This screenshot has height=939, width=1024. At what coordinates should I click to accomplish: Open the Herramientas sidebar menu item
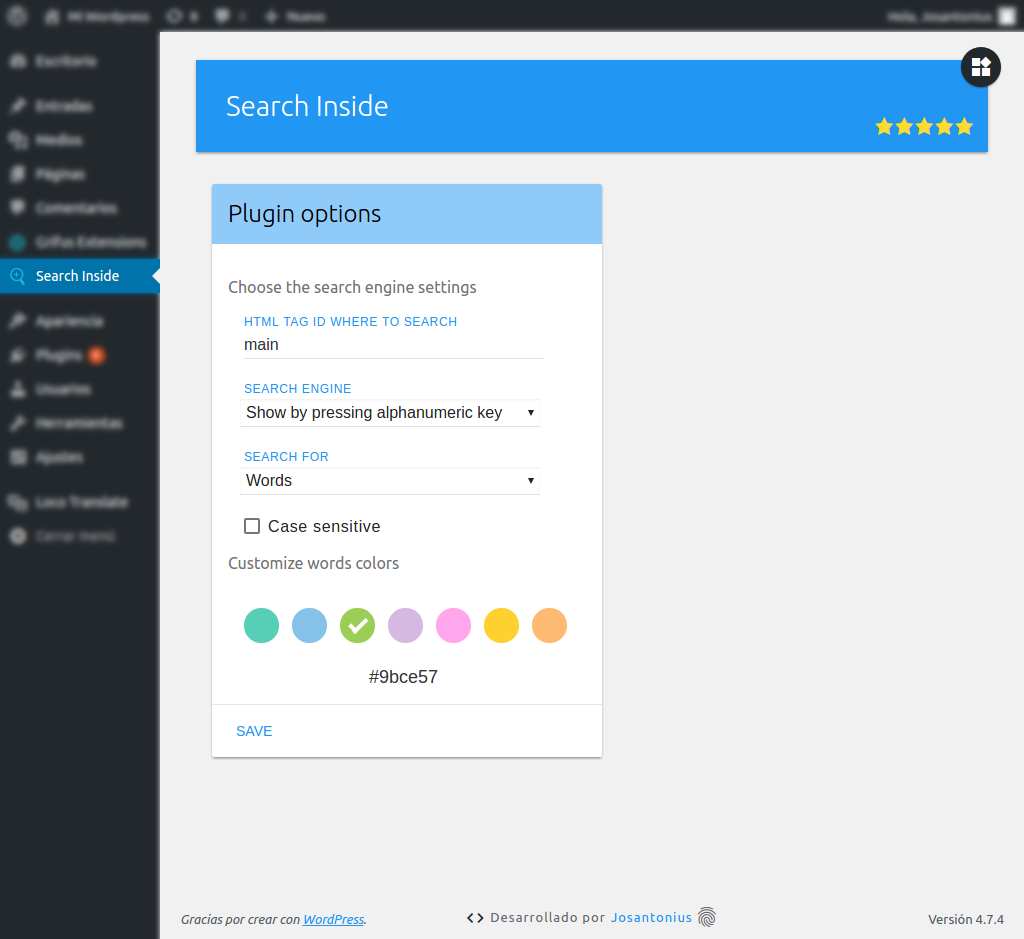click(x=80, y=423)
